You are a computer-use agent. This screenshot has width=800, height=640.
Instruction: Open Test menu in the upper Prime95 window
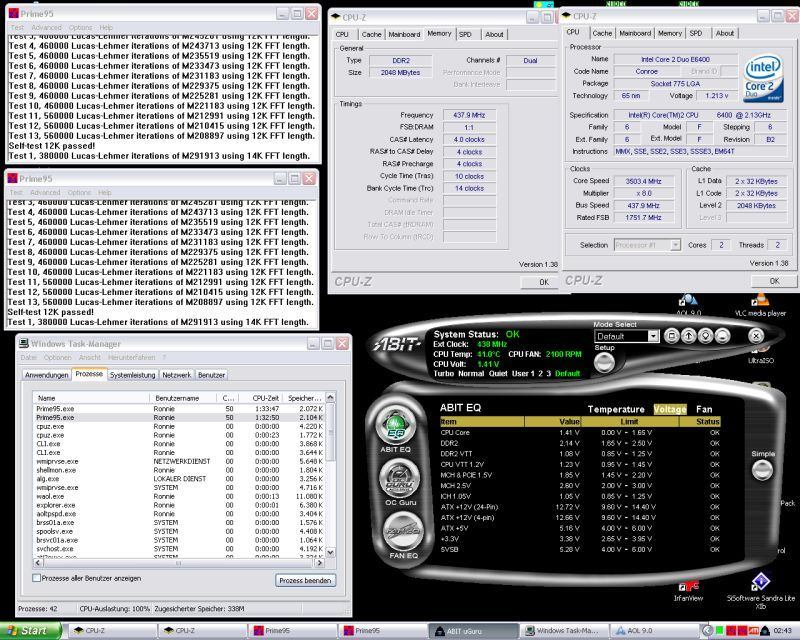click(x=17, y=28)
